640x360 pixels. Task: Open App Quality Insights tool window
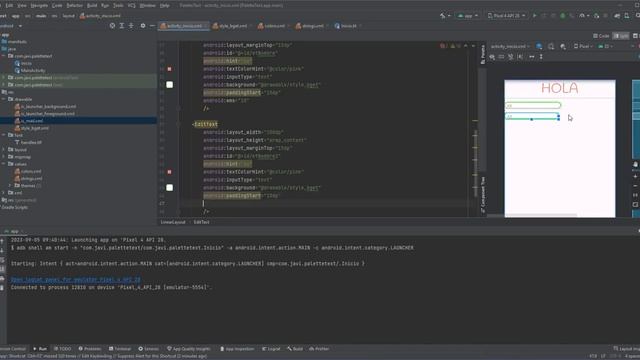(x=189, y=349)
